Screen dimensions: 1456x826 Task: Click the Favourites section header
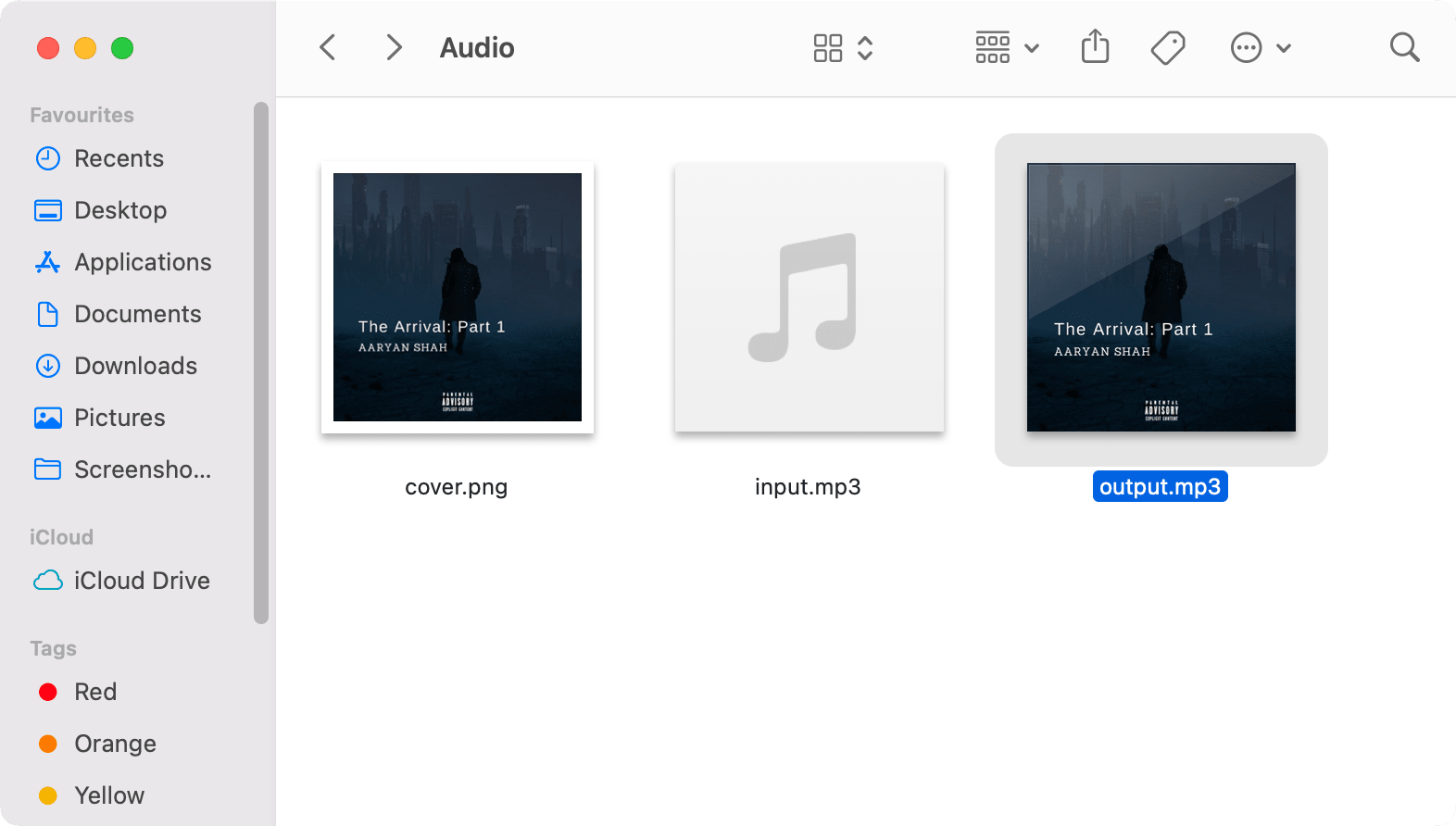[82, 115]
